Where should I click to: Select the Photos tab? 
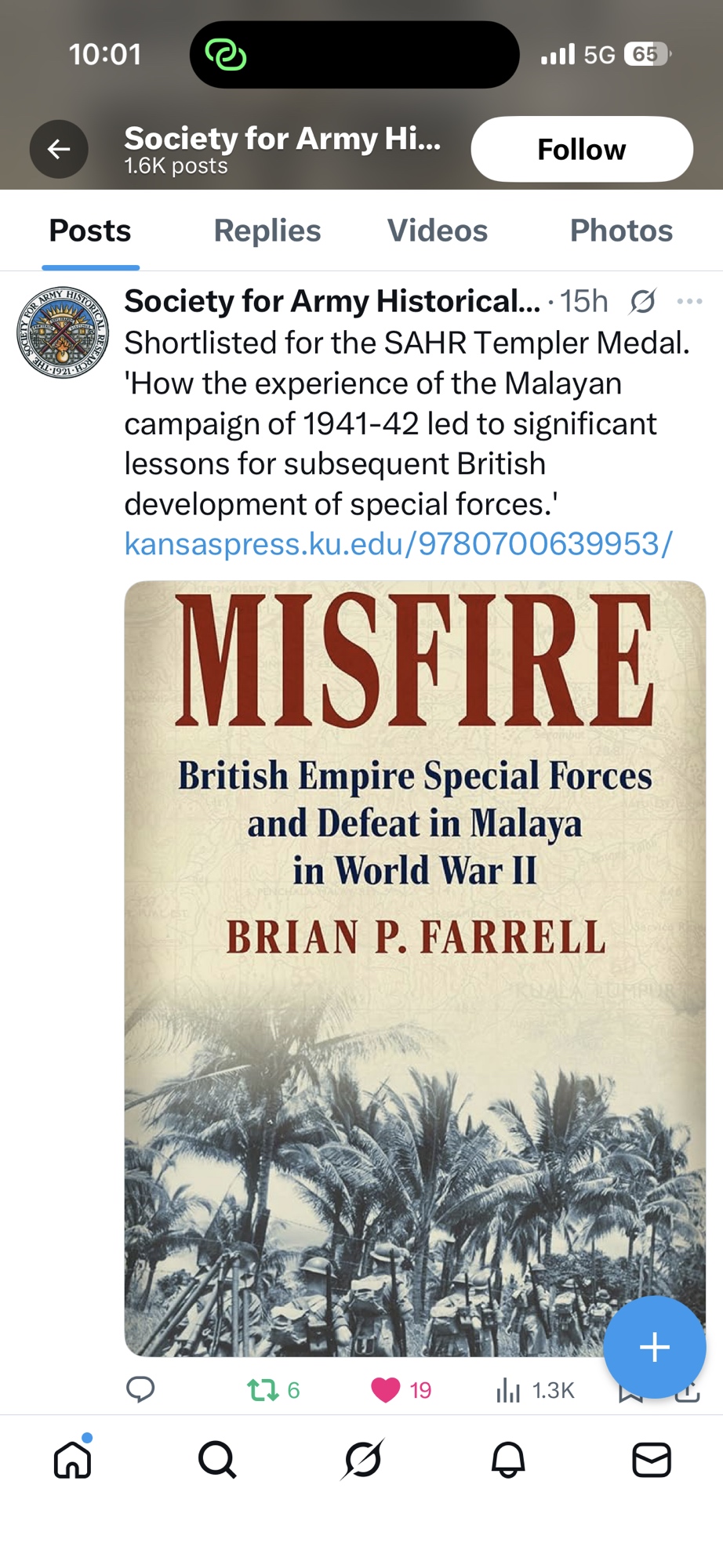[620, 231]
